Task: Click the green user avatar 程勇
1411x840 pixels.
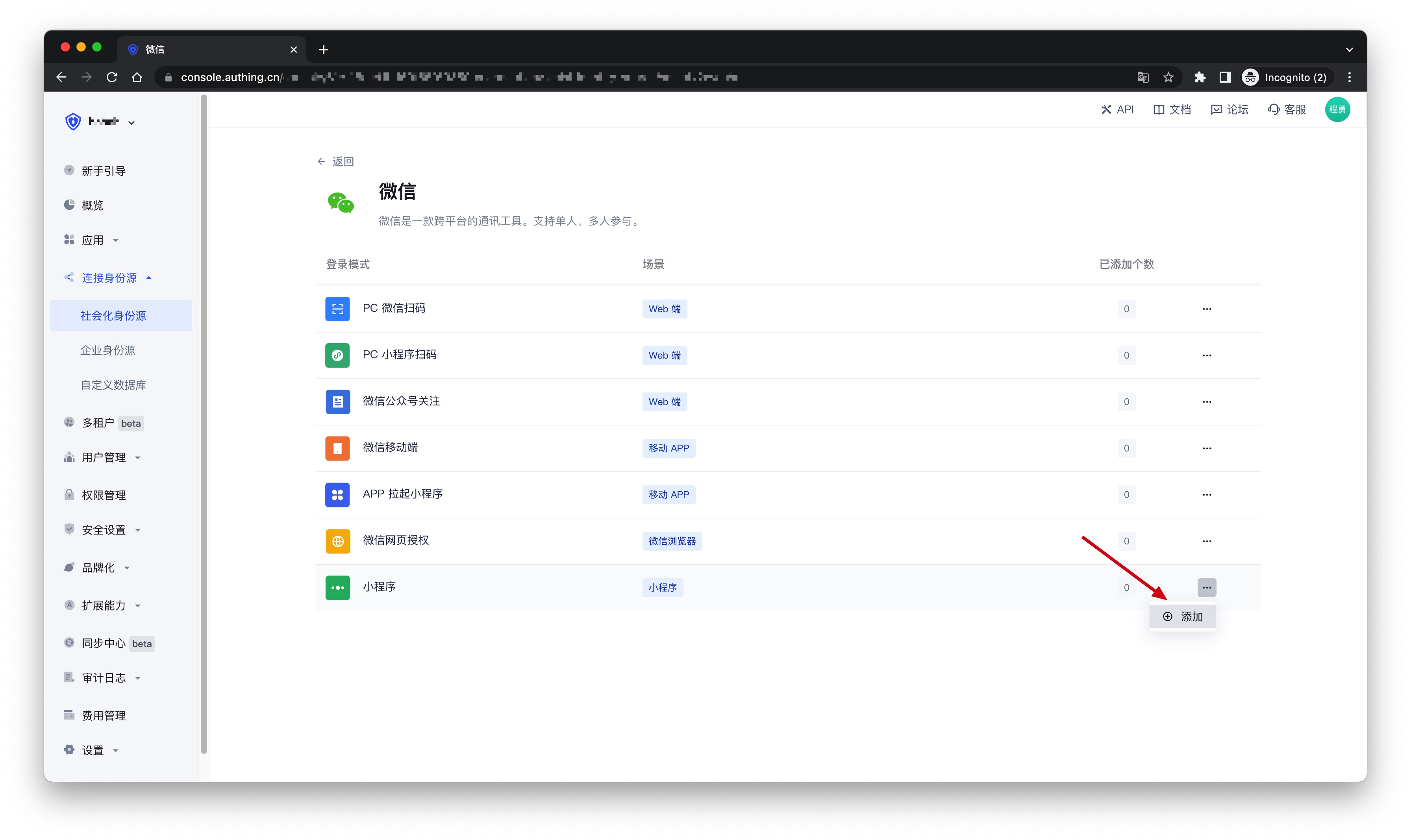Action: (1337, 110)
